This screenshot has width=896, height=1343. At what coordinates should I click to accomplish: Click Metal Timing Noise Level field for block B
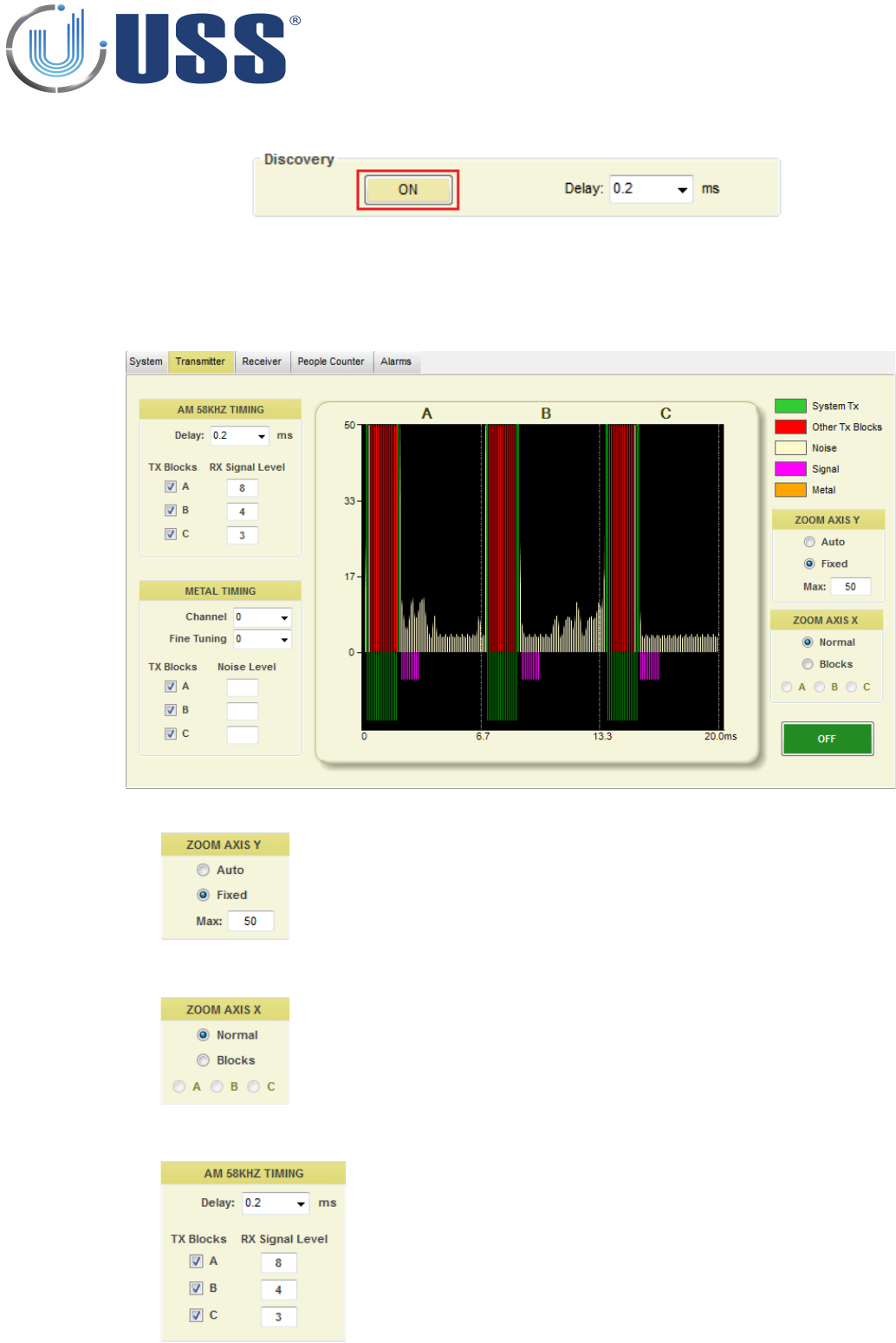tap(243, 711)
